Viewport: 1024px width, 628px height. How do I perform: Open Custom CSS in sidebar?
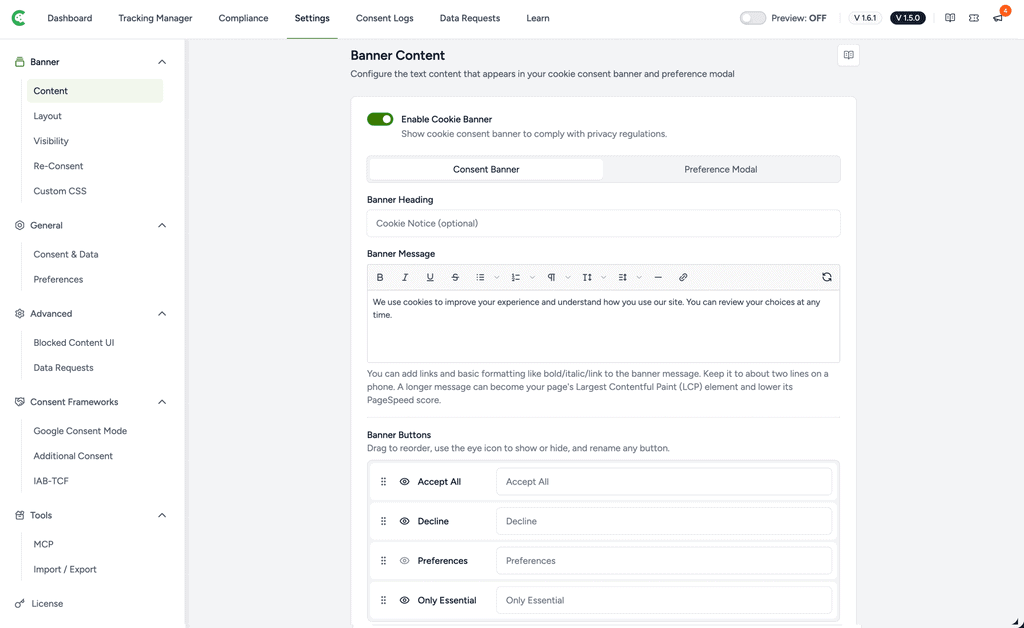coord(60,191)
